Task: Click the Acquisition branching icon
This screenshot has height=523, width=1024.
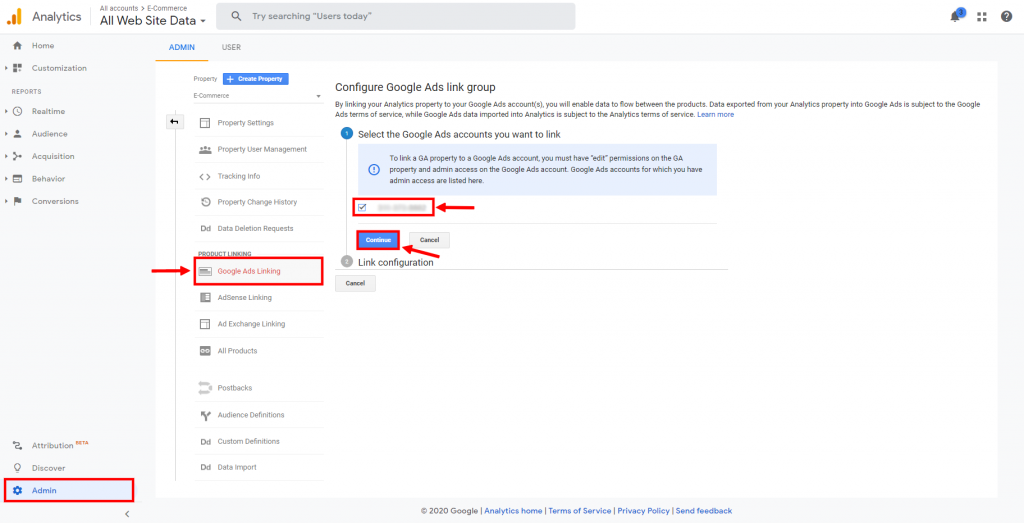Action: (x=18, y=156)
